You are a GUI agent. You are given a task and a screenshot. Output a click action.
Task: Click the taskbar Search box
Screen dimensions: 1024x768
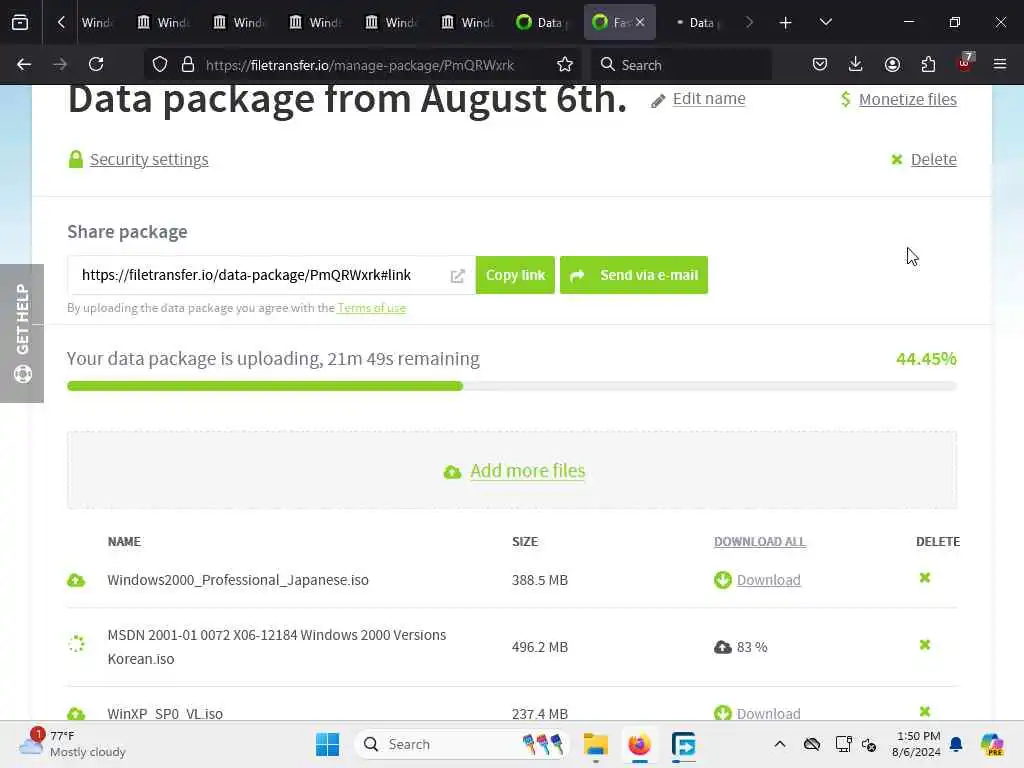[x=461, y=744]
